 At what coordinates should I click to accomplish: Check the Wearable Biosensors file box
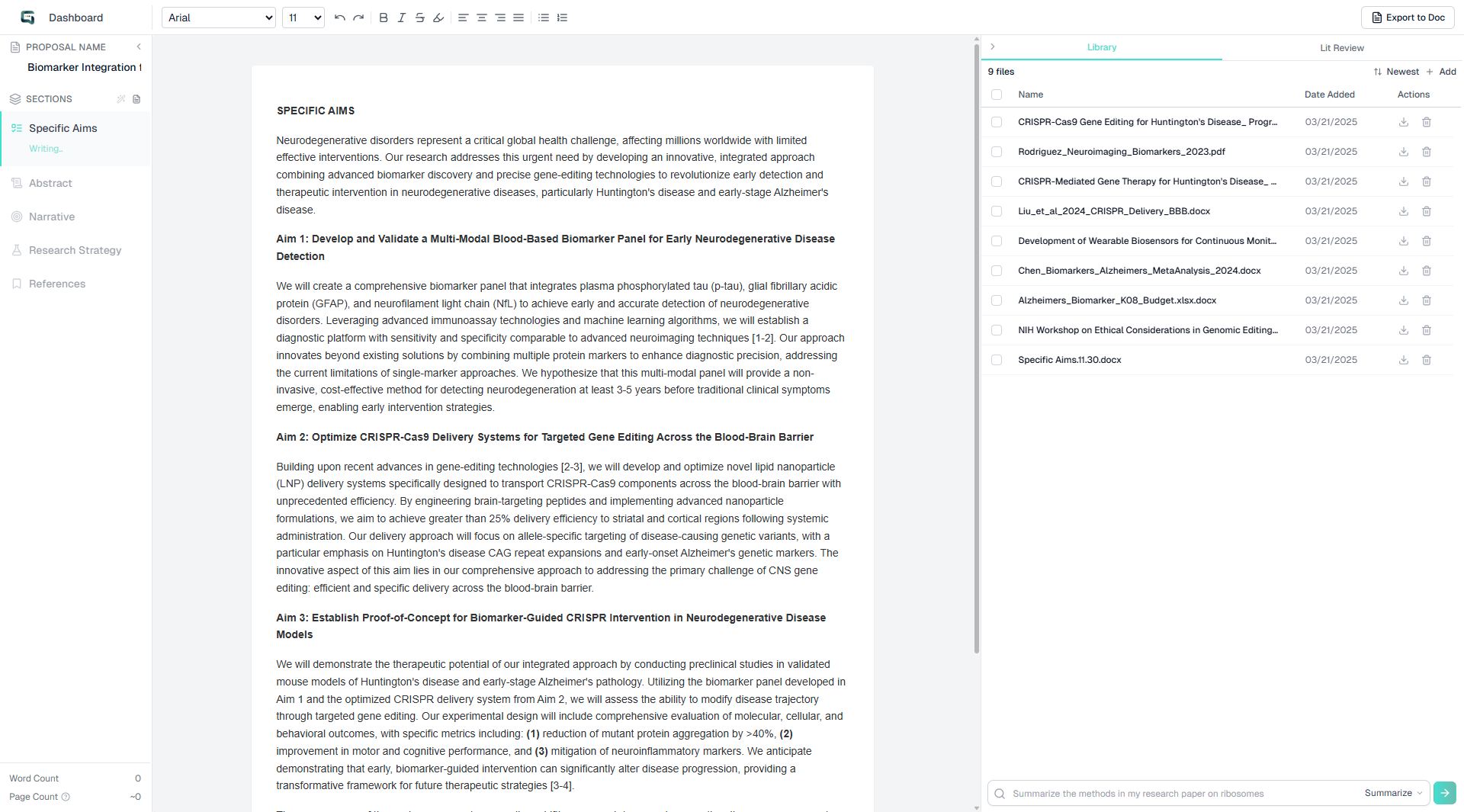tap(997, 241)
